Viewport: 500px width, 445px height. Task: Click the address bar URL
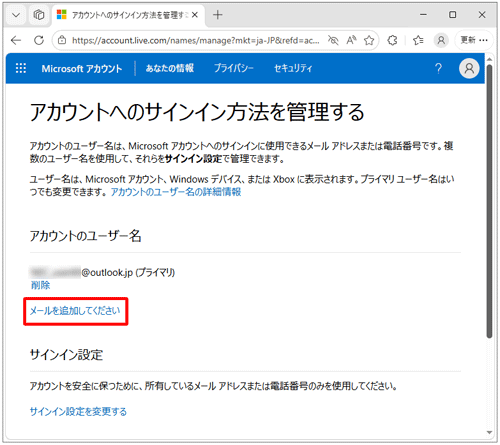[196, 40]
